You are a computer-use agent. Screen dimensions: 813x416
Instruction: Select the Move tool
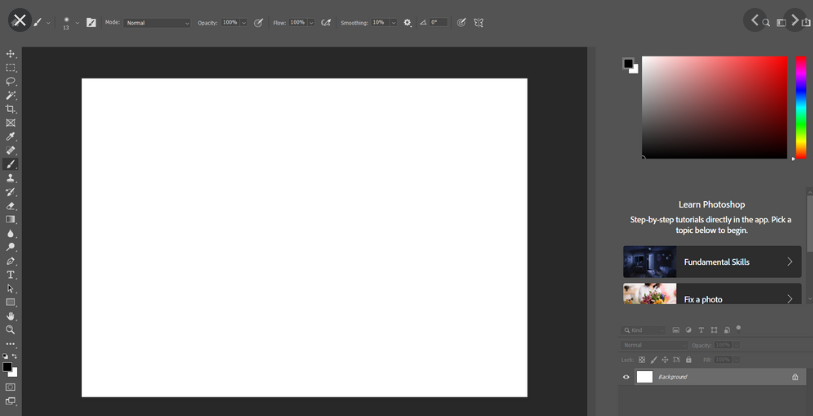coord(11,54)
